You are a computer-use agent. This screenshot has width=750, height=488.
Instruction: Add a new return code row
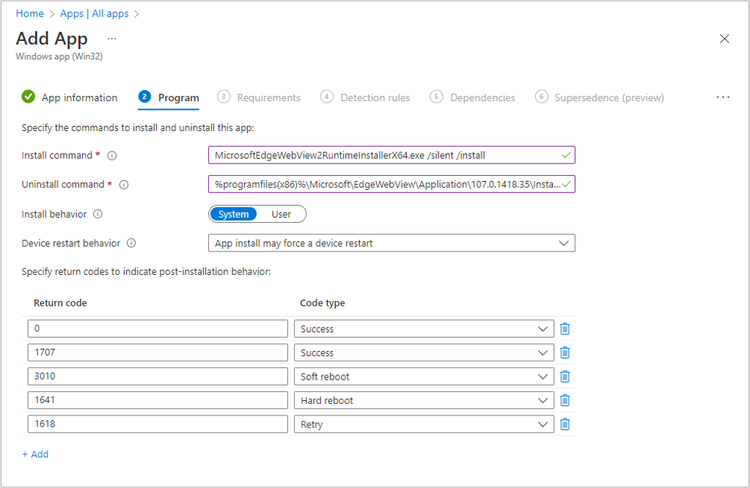(x=35, y=454)
